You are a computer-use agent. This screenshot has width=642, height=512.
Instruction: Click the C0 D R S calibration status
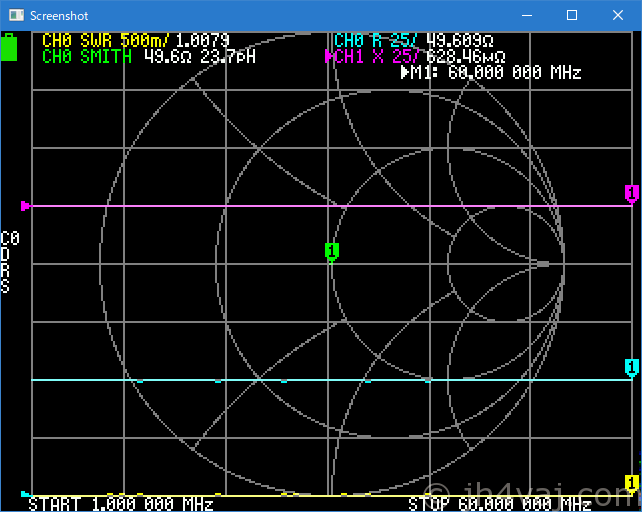9,262
